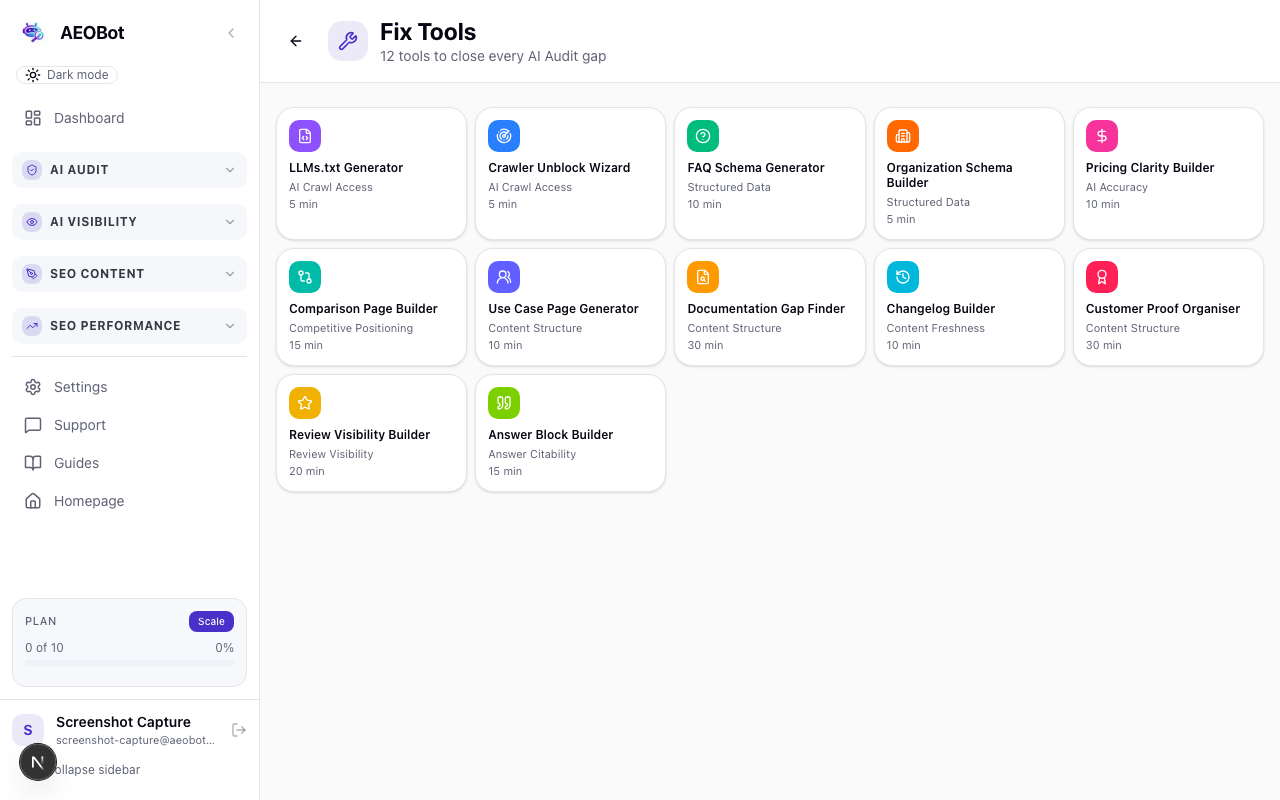Screen dimensions: 1280x800
Task: Toggle Dark mode
Action: point(67,75)
